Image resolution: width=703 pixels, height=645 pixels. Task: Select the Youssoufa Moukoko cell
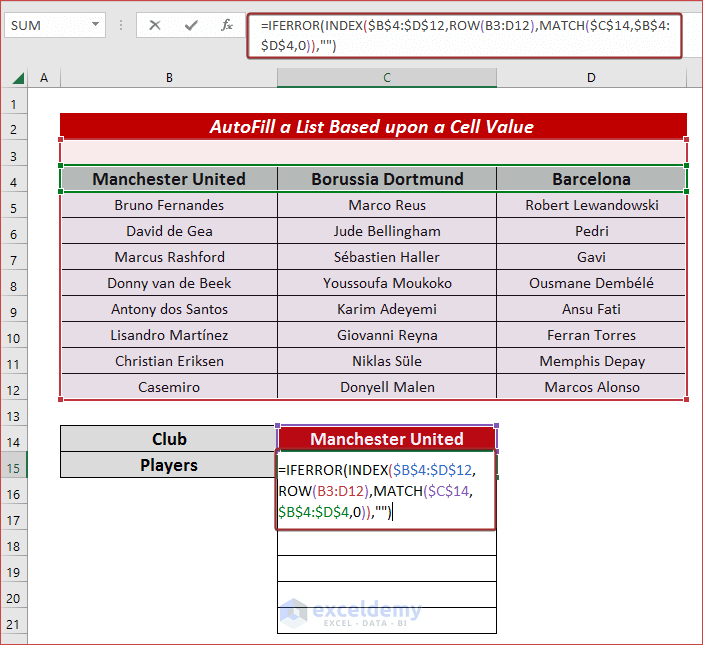pos(387,283)
